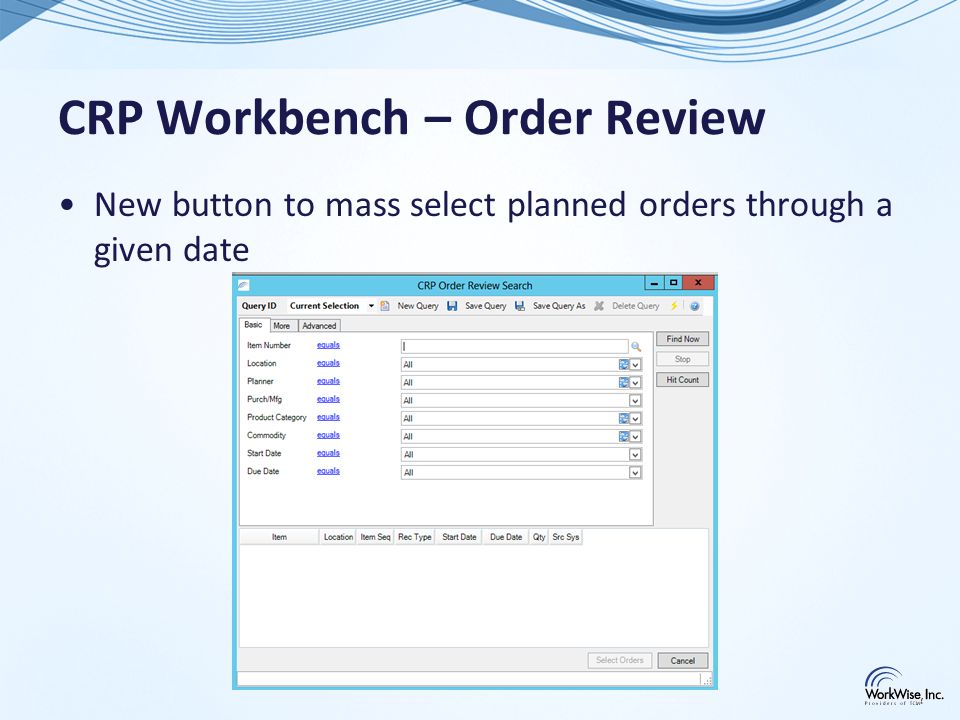
Task: Click the equals link for Item Number
Action: click(x=328, y=345)
